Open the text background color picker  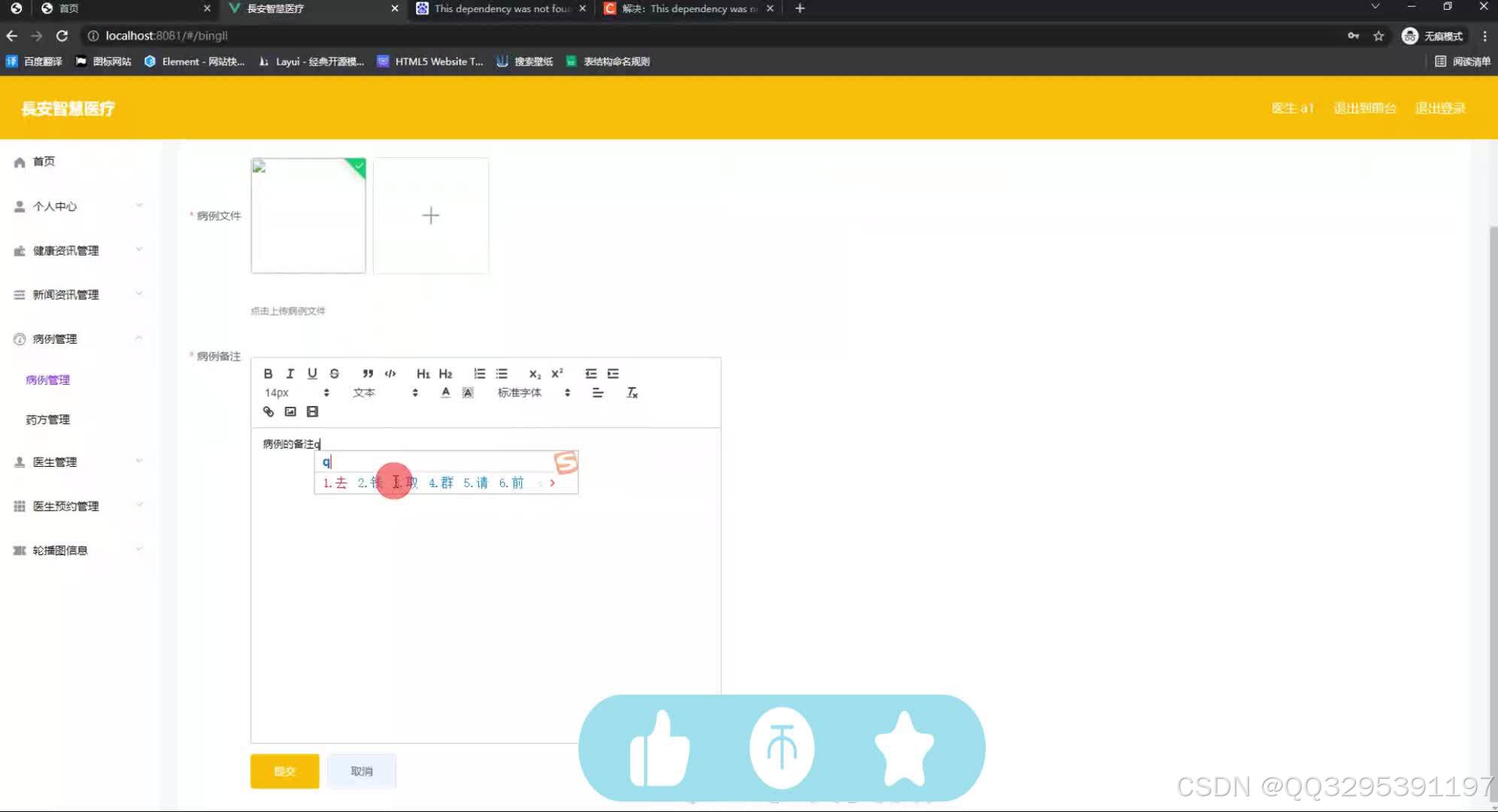468,392
